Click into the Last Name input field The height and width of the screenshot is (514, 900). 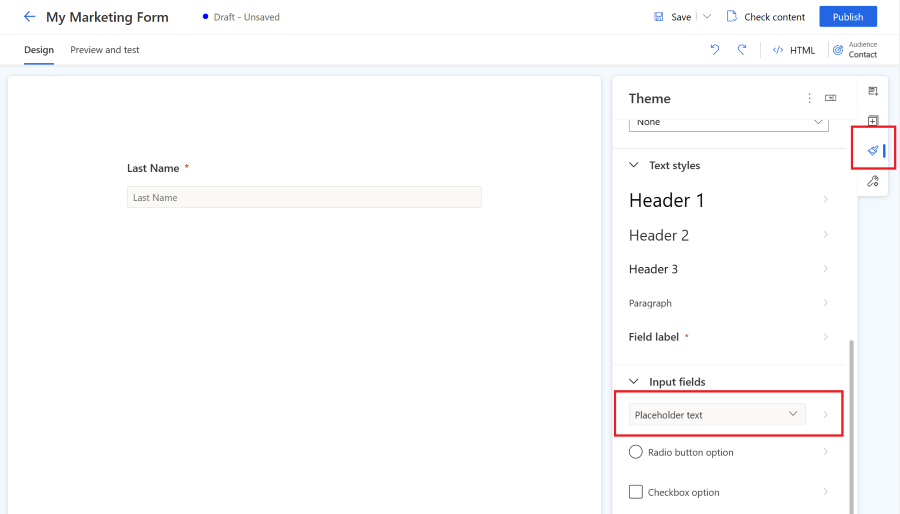point(304,198)
